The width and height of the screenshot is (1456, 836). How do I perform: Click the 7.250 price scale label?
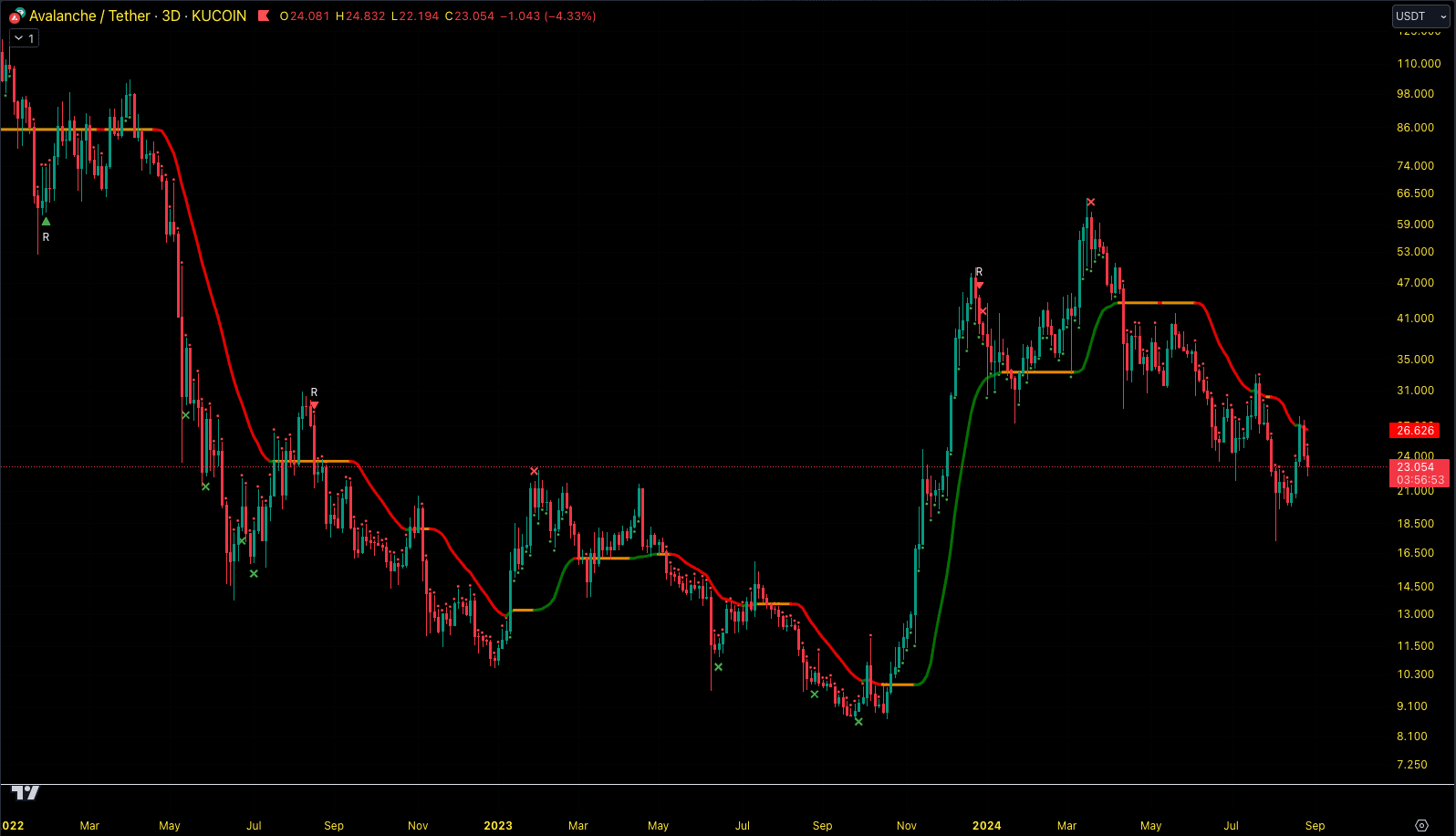[1411, 764]
